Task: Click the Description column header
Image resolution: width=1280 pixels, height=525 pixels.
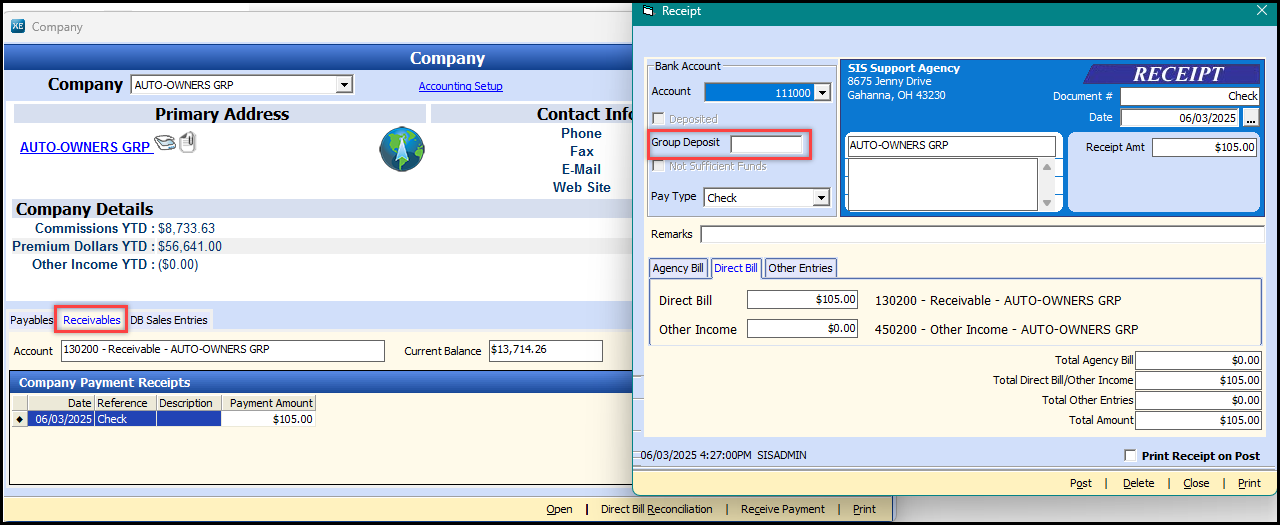Action: click(188, 403)
